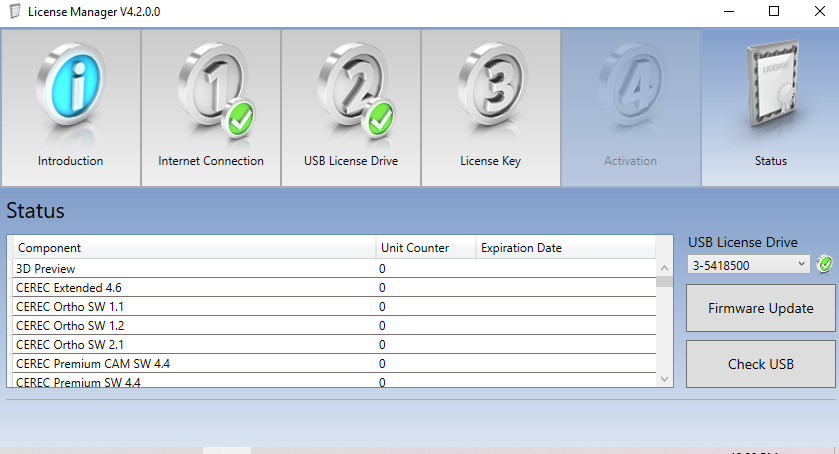This screenshot has width=839, height=454.
Task: Click the Activation step tile
Action: click(631, 108)
